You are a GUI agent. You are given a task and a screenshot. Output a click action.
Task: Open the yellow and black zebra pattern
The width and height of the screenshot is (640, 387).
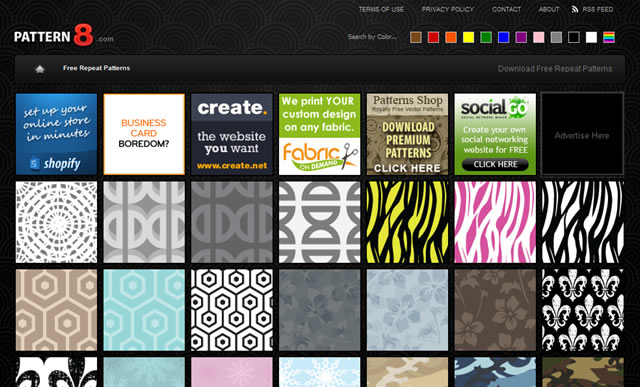pos(407,222)
